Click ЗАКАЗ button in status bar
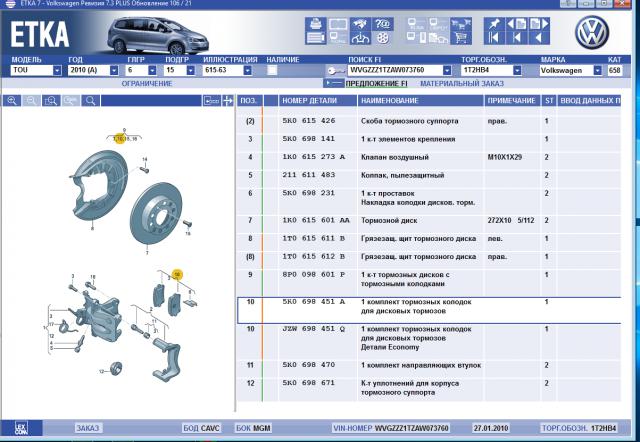 [x=88, y=428]
